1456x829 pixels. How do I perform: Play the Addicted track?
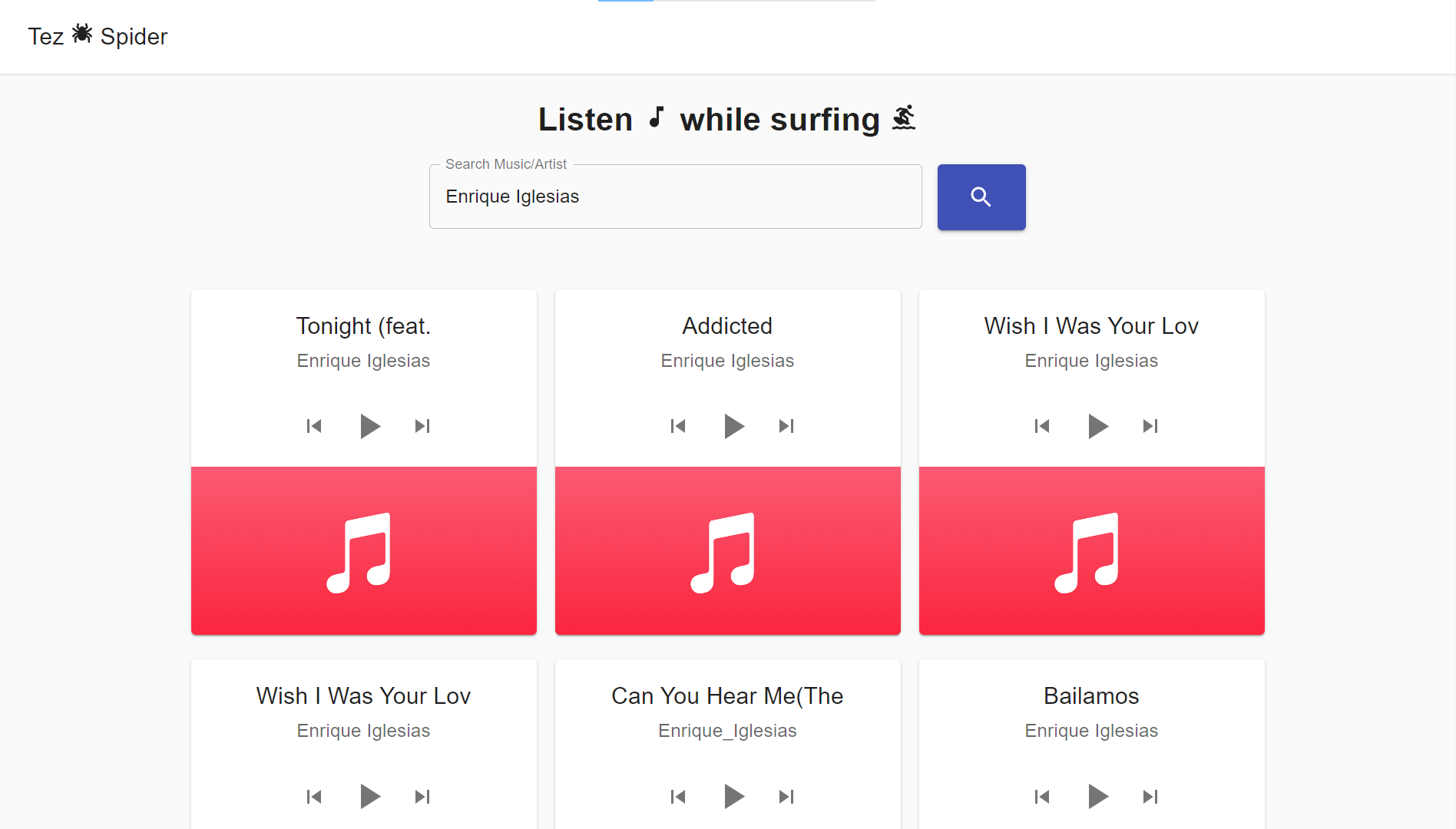click(x=733, y=426)
